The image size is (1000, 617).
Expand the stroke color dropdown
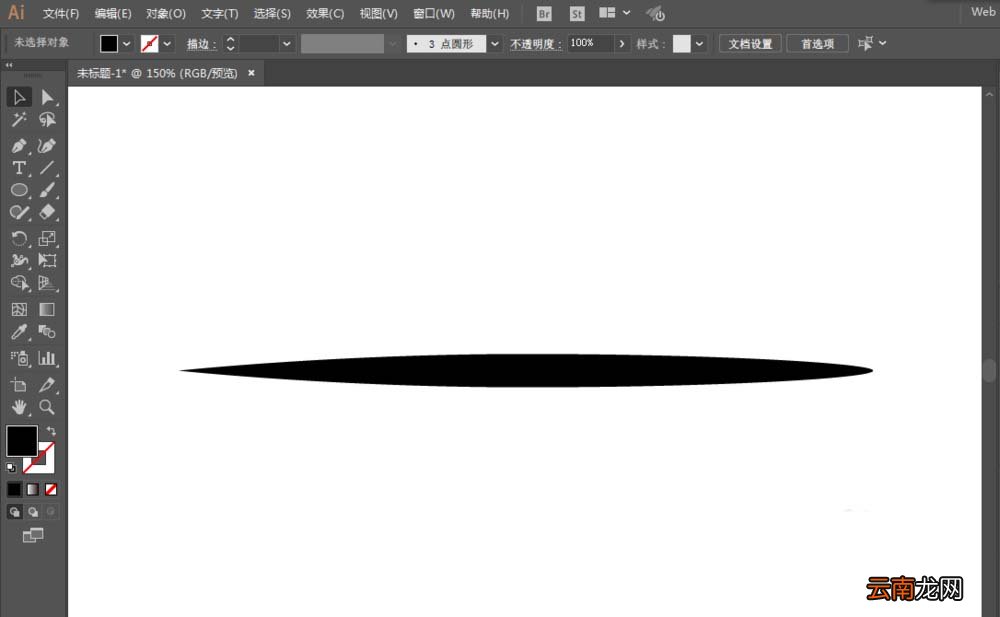(167, 44)
